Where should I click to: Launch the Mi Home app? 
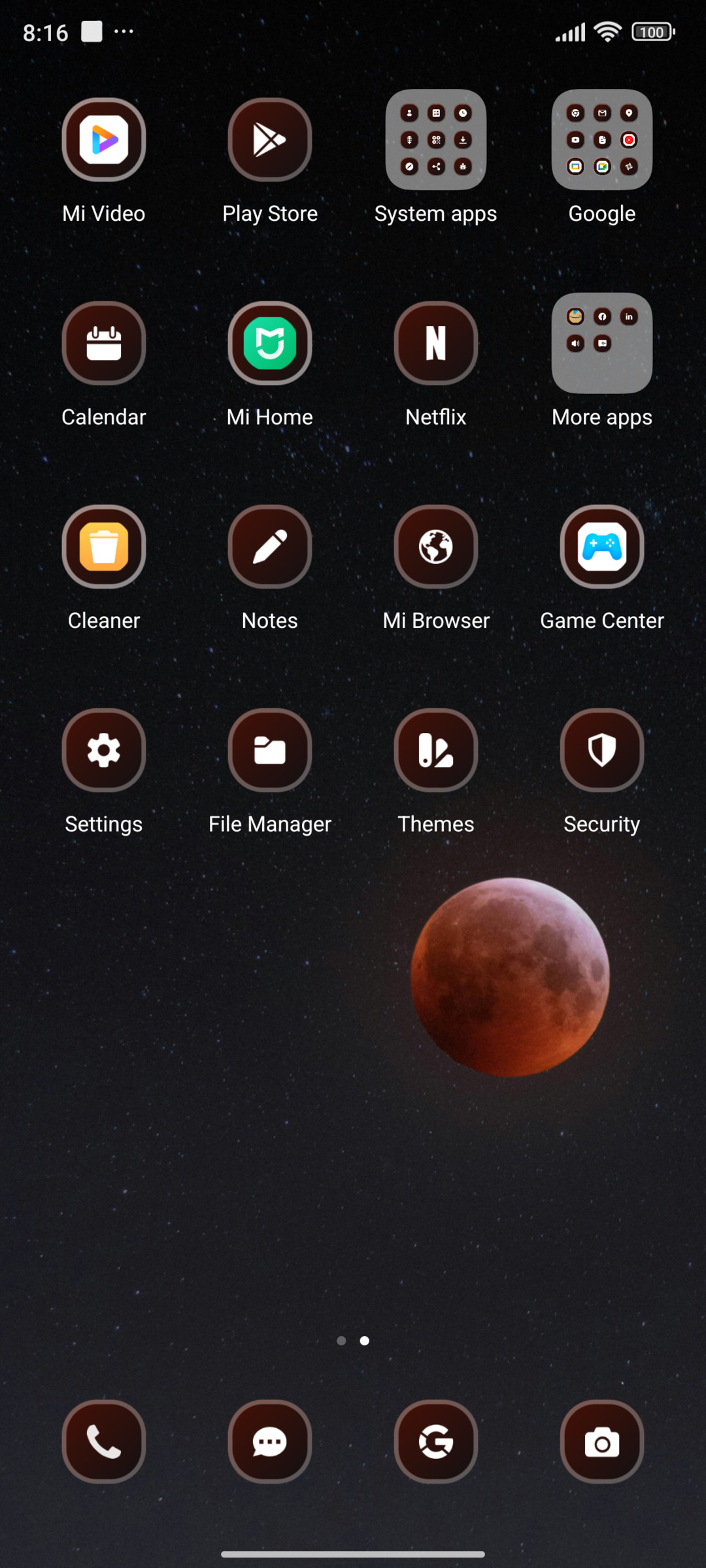point(270,343)
